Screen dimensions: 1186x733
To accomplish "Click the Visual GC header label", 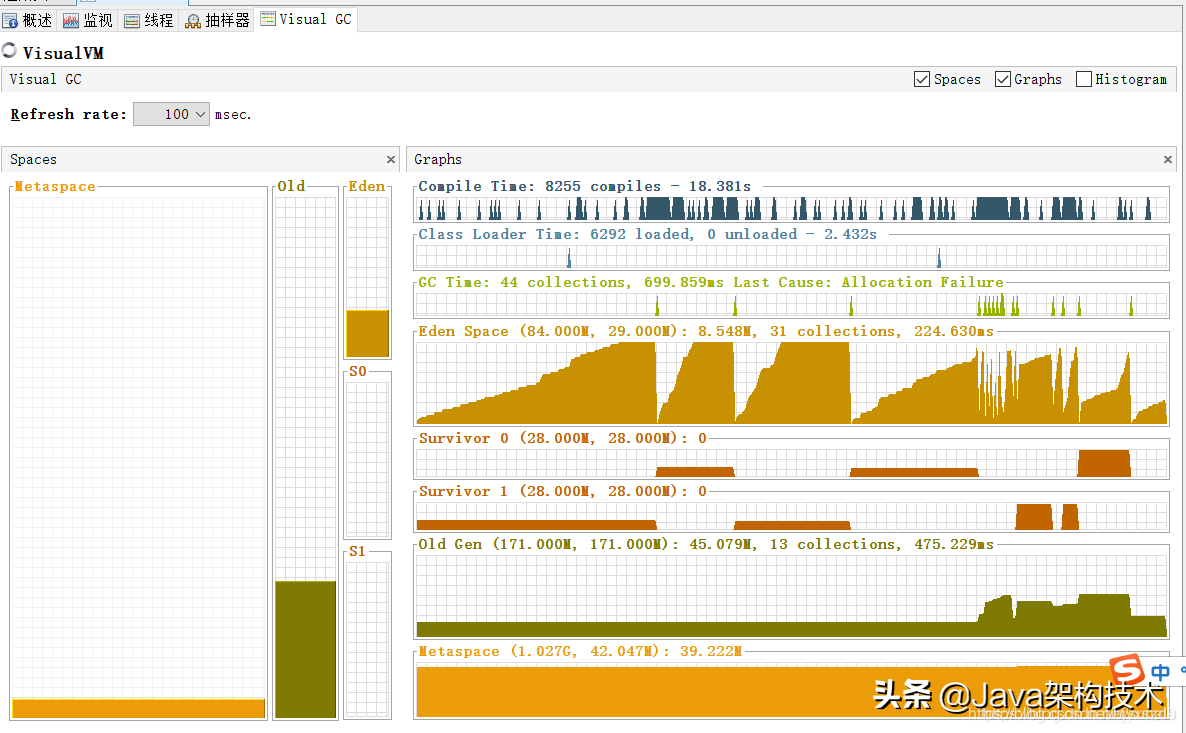I will coord(45,79).
